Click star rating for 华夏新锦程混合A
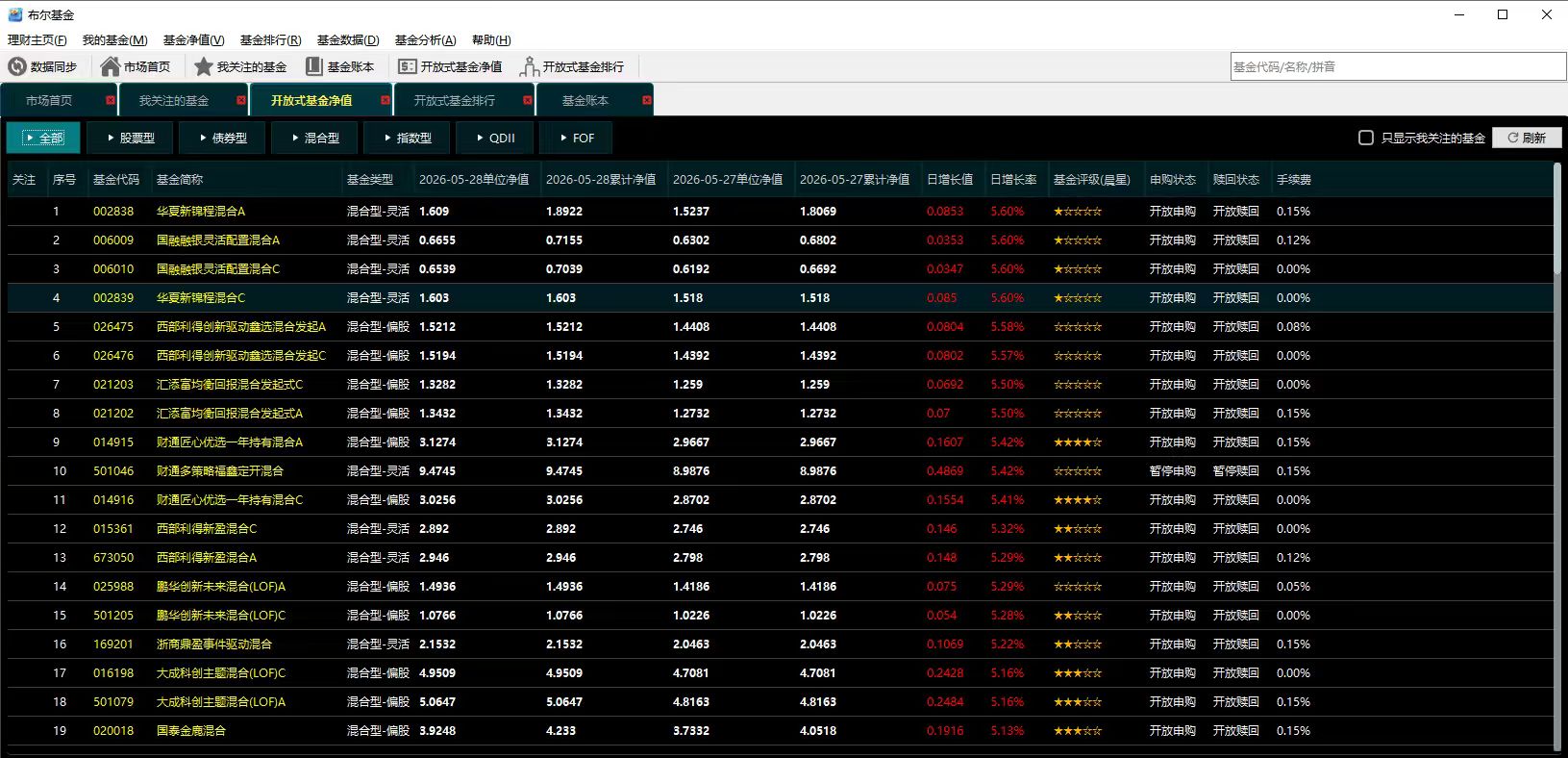1568x758 pixels. coord(1078,212)
